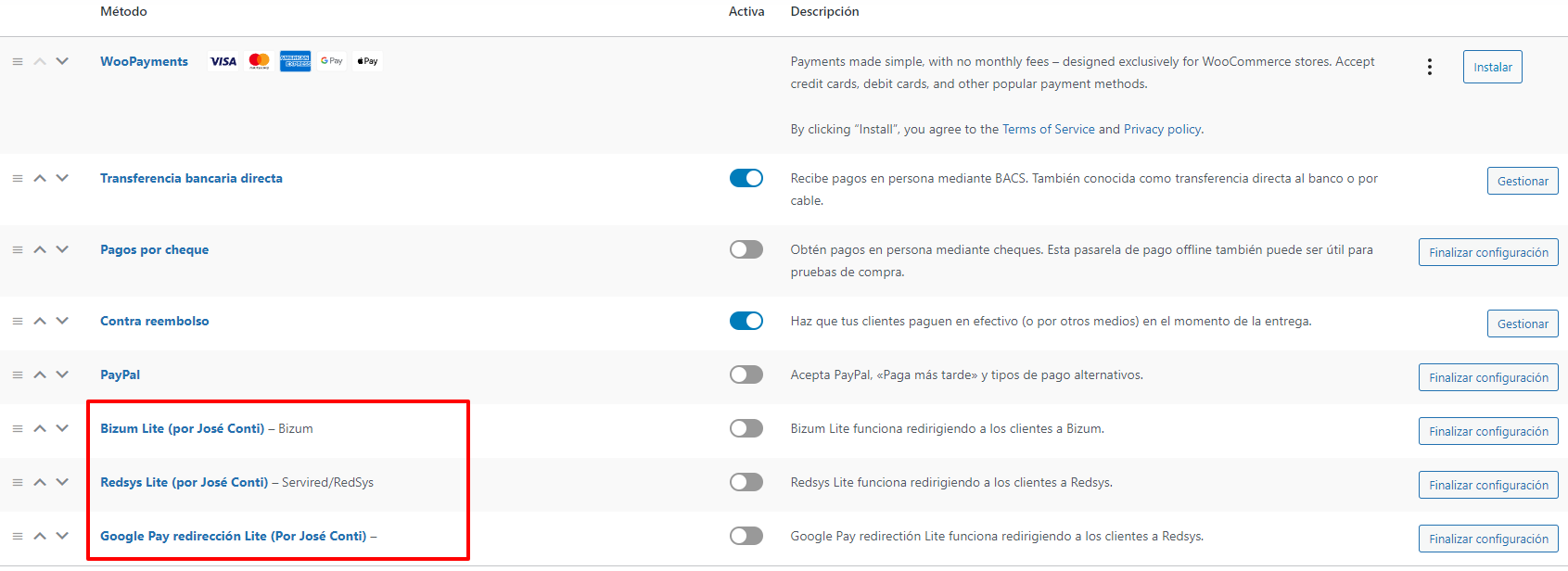Grab drag handle of Transferencia bancaria directa
The image size is (1568, 571).
[18, 178]
